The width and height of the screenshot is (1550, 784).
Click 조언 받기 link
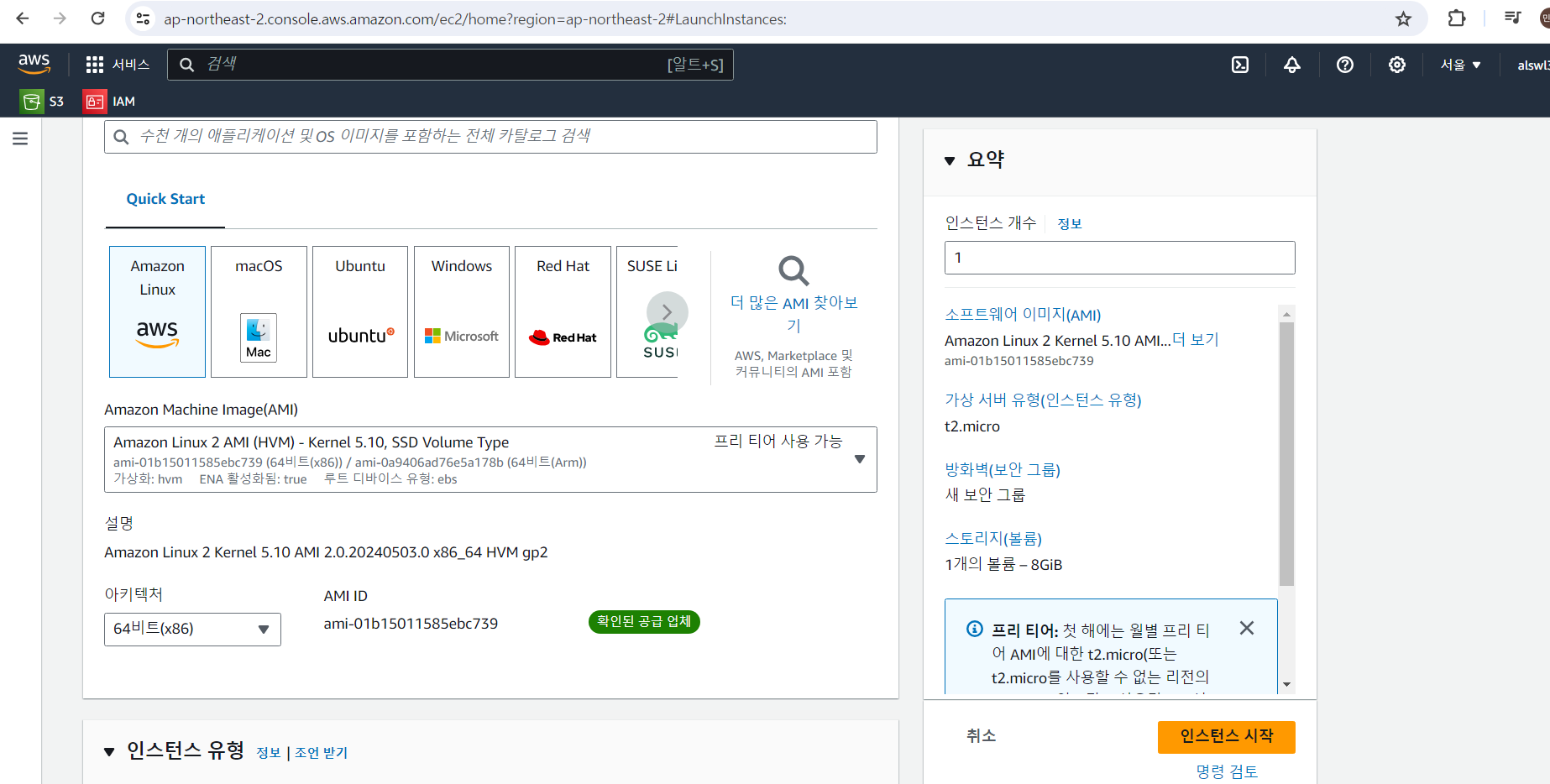tap(321, 753)
